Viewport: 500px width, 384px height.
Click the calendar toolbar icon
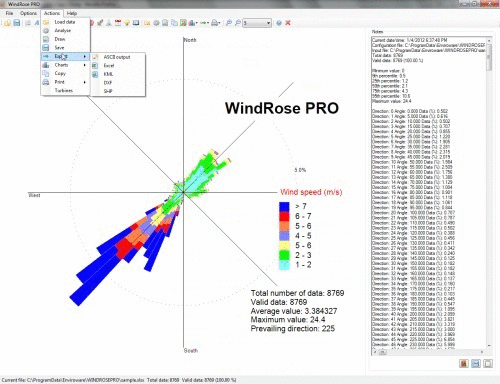[118, 23]
